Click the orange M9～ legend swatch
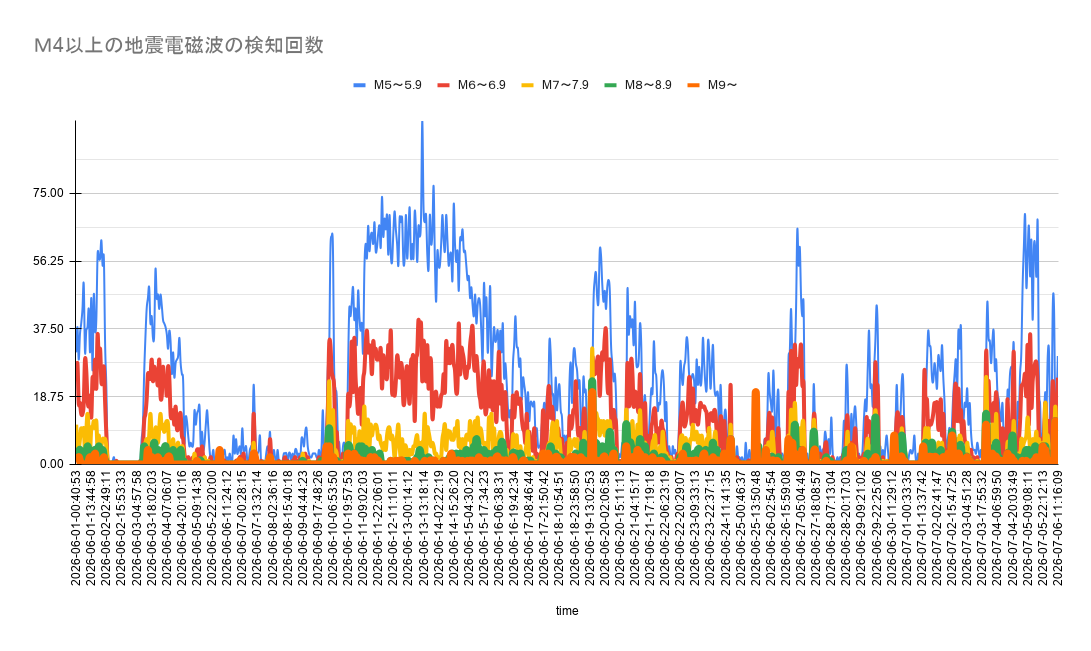Viewport: 1091px width, 651px height. pyautogui.click(x=694, y=86)
